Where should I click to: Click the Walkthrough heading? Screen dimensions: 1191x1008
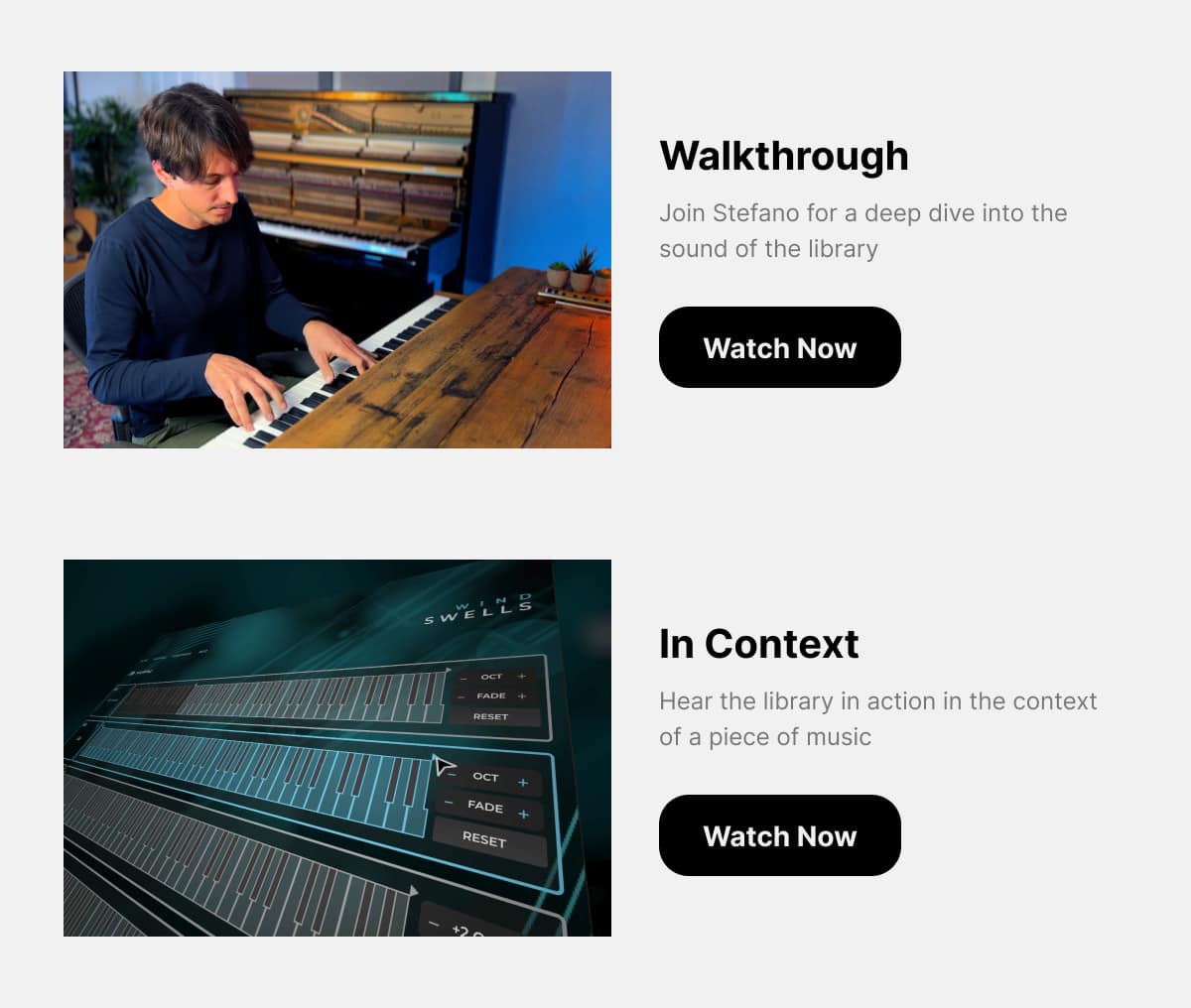tap(784, 156)
